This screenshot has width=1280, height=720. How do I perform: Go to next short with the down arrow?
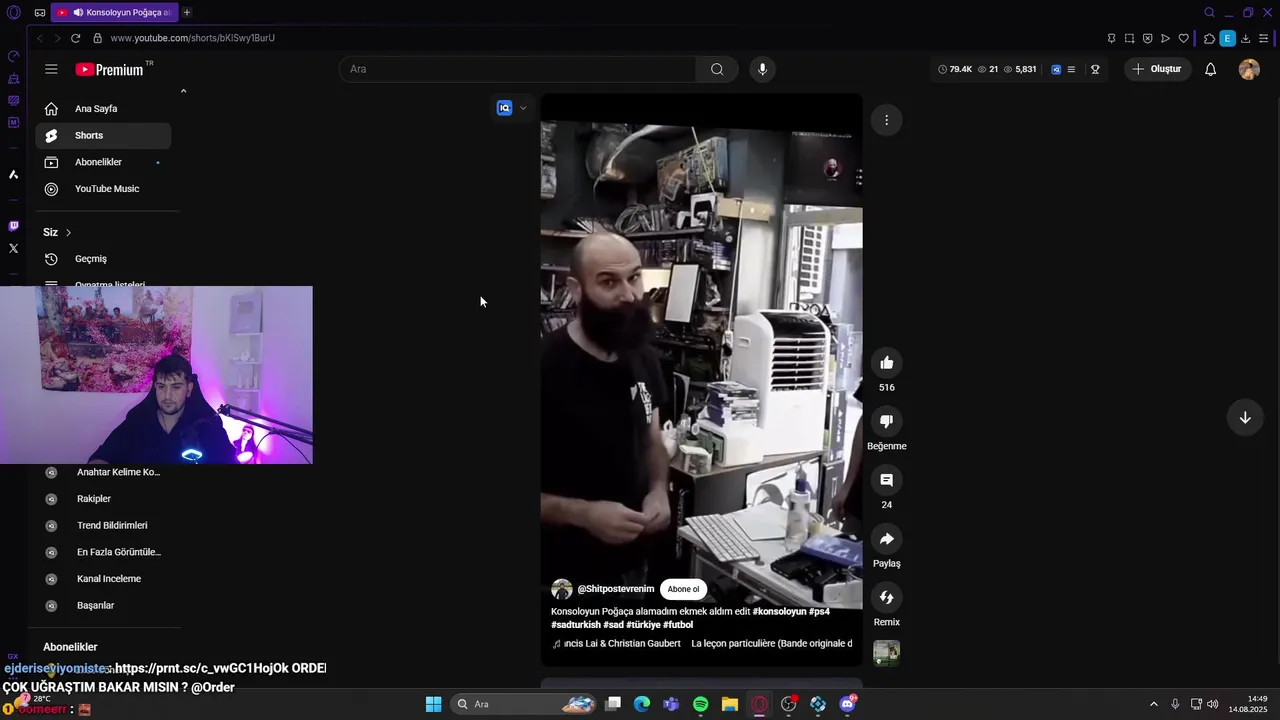tap(1245, 418)
